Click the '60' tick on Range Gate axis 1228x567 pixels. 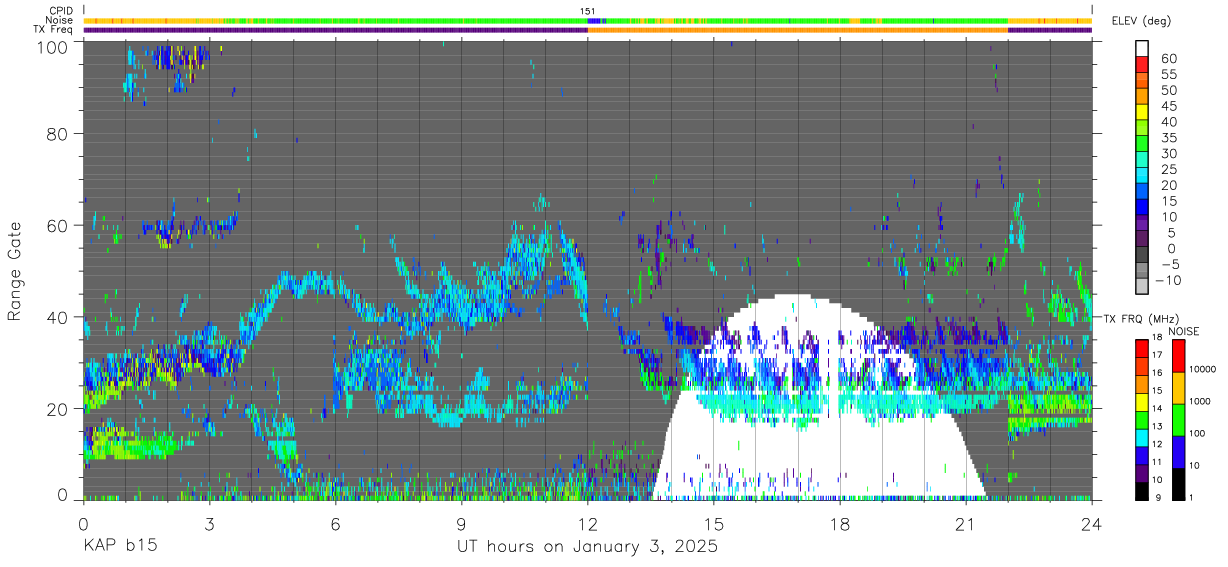pyautogui.click(x=59, y=225)
